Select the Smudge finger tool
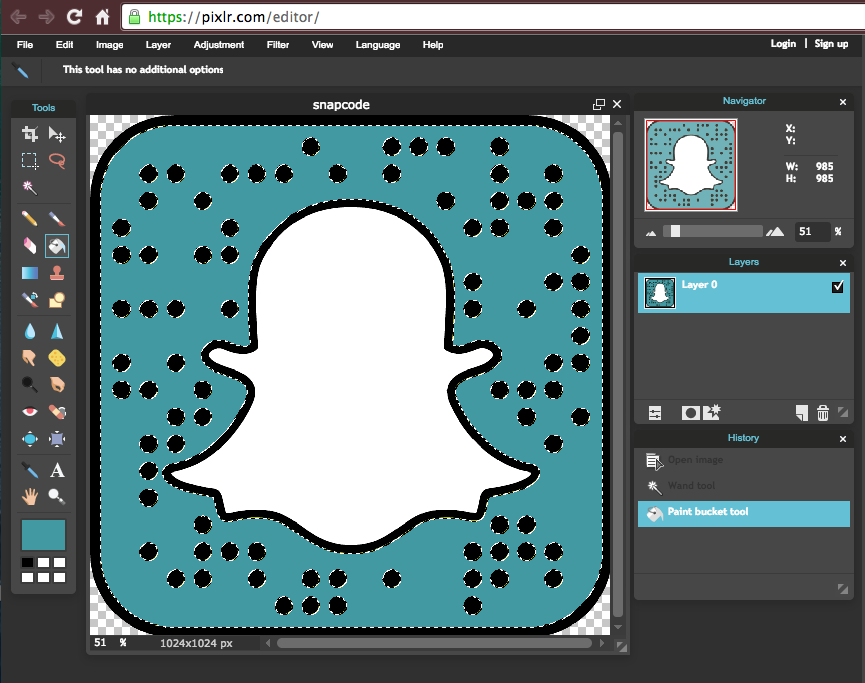Screen dimensions: 865x683 [x=30, y=358]
